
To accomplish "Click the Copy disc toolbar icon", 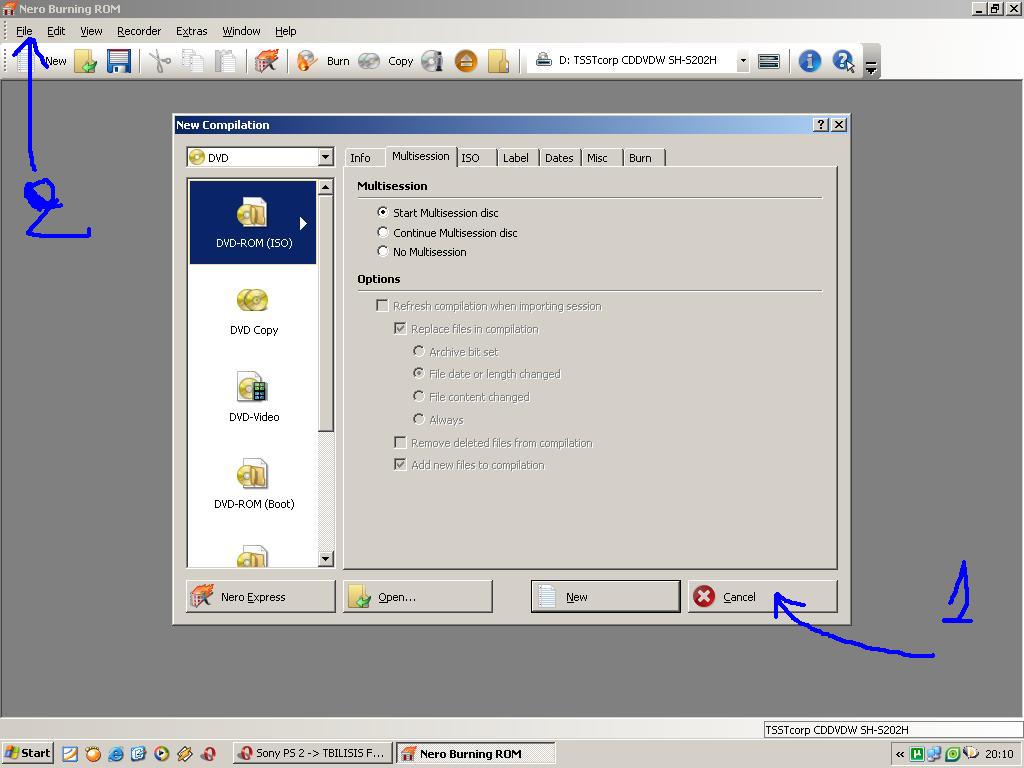I will tap(369, 61).
